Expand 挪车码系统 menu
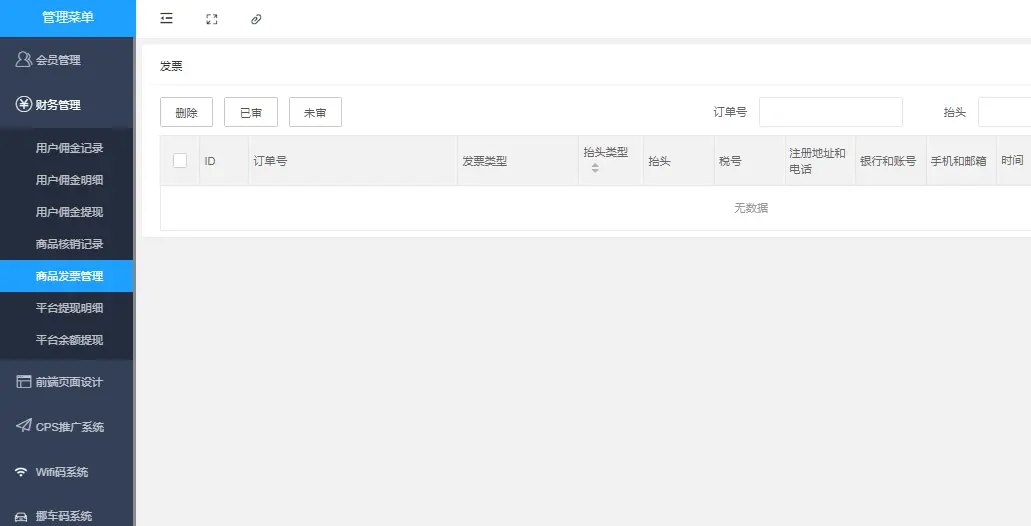This screenshot has width=1031, height=526. click(x=66, y=515)
